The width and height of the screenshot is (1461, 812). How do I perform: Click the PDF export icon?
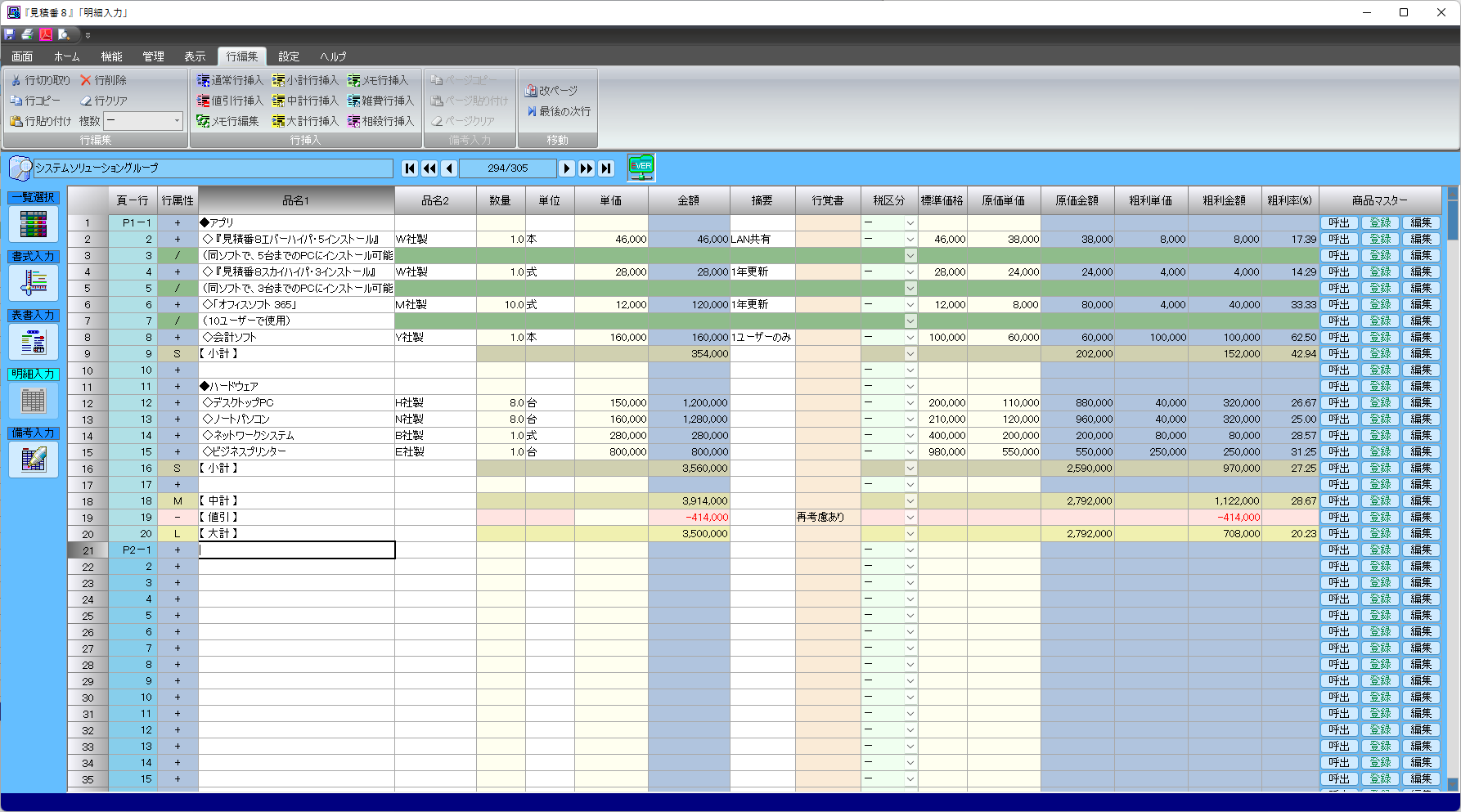pos(45,34)
